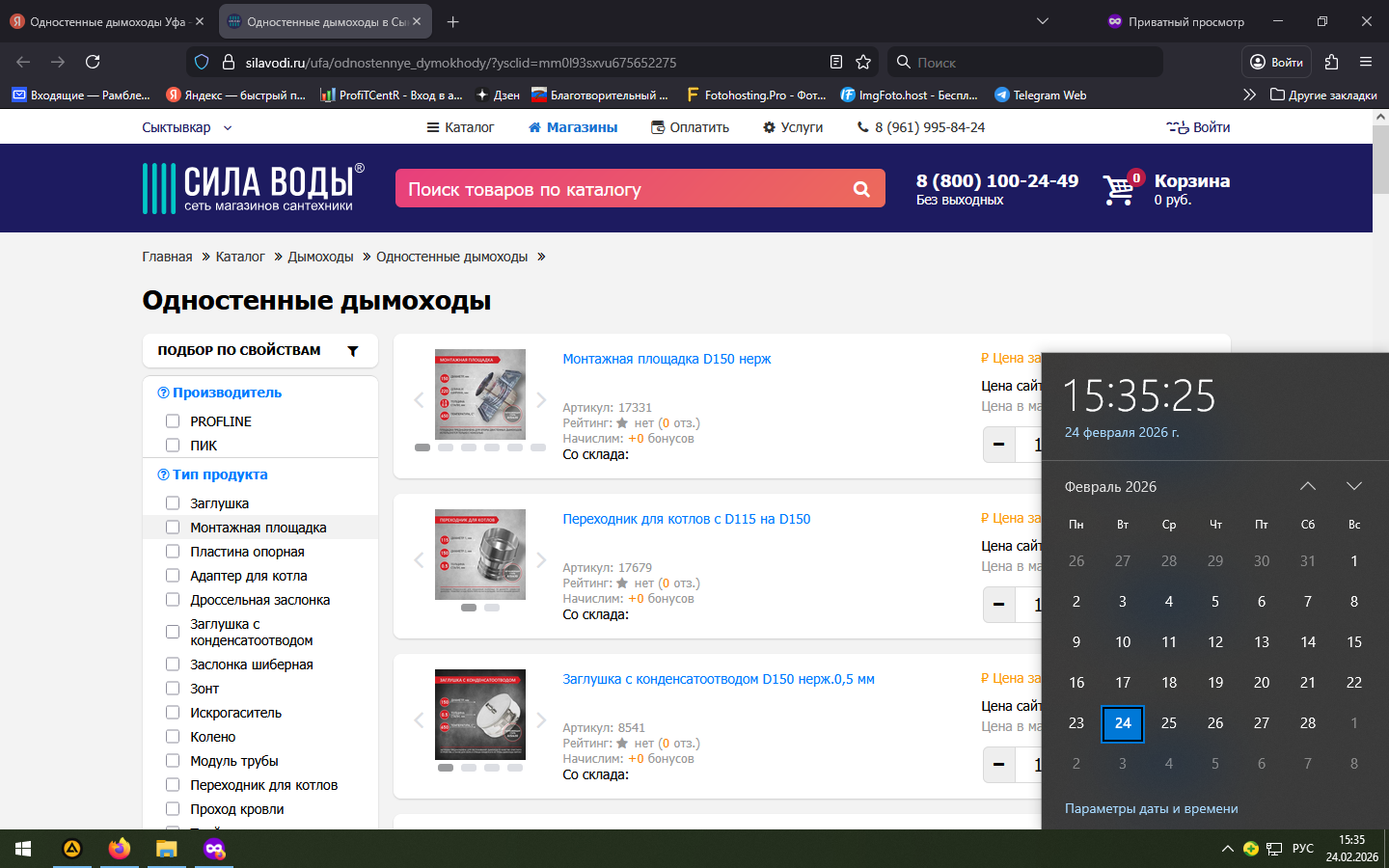This screenshot has height=868, width=1389.
Task: Click the Сила Воды site logo
Action: 254,188
